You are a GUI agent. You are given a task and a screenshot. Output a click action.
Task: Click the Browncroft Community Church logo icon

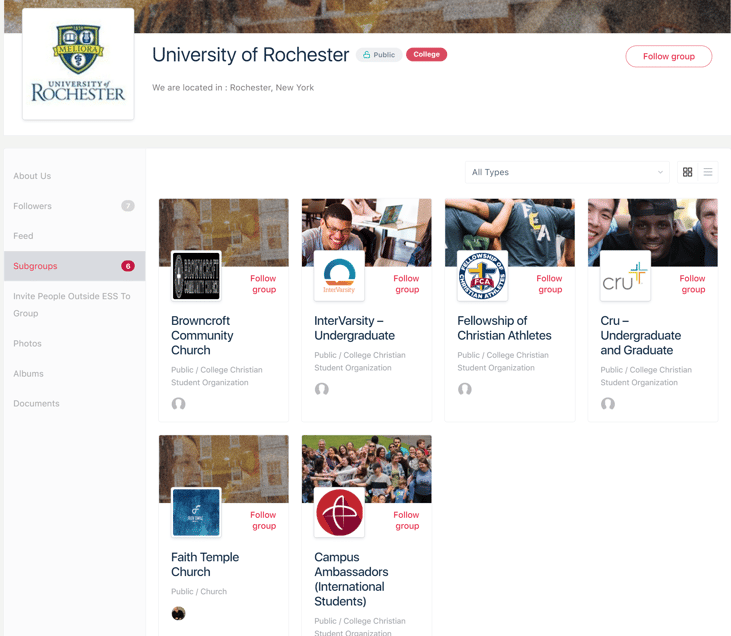tap(196, 276)
